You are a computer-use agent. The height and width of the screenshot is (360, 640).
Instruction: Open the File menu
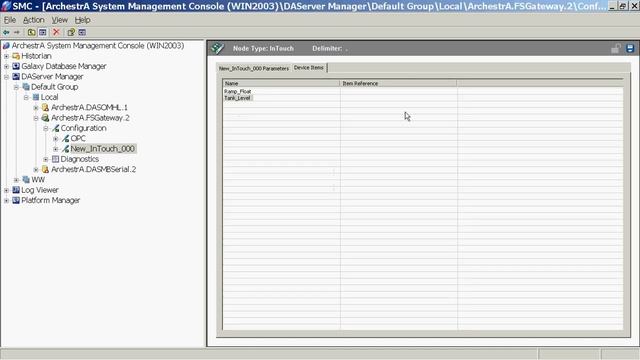(9, 20)
